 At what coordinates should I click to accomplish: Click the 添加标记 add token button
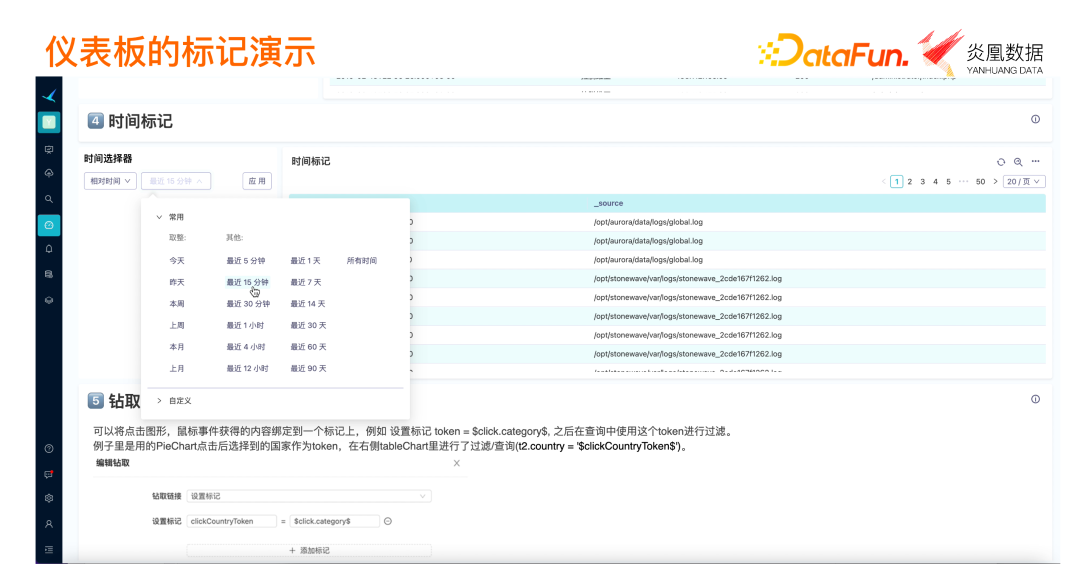point(309,551)
